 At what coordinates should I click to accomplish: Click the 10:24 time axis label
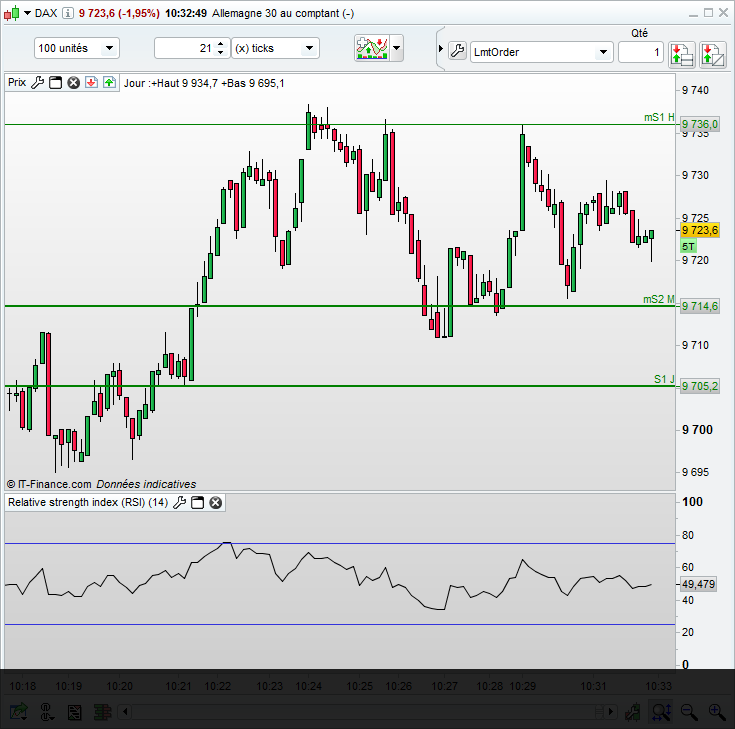click(x=308, y=686)
